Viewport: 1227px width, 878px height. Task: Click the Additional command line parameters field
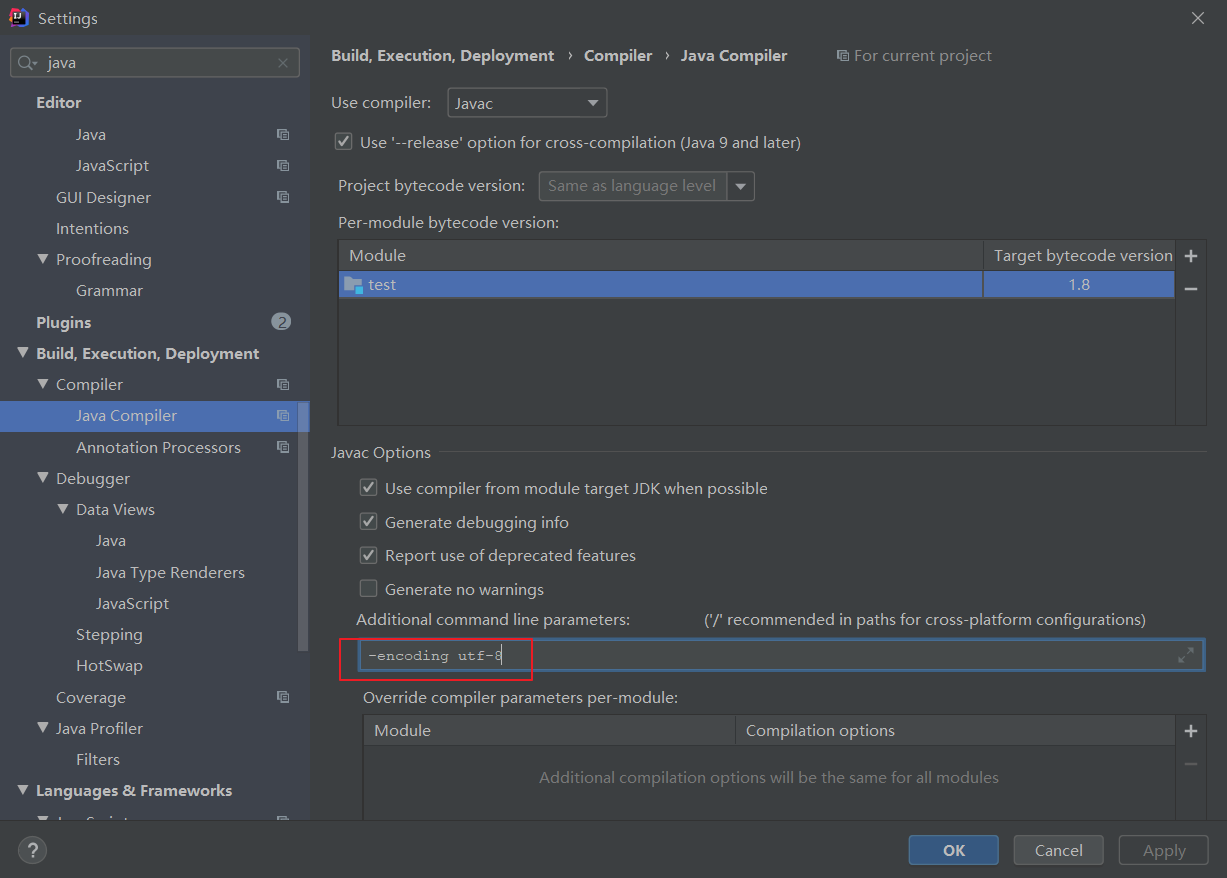click(781, 656)
